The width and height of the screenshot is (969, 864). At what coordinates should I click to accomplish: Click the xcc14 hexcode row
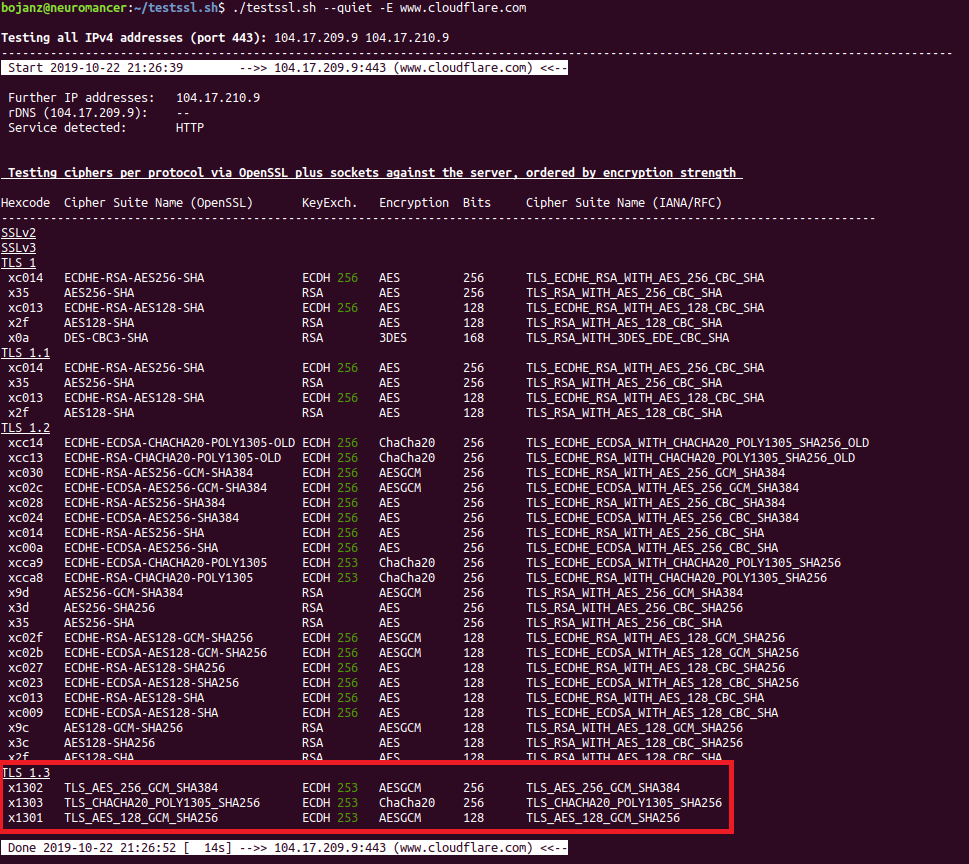point(25,443)
